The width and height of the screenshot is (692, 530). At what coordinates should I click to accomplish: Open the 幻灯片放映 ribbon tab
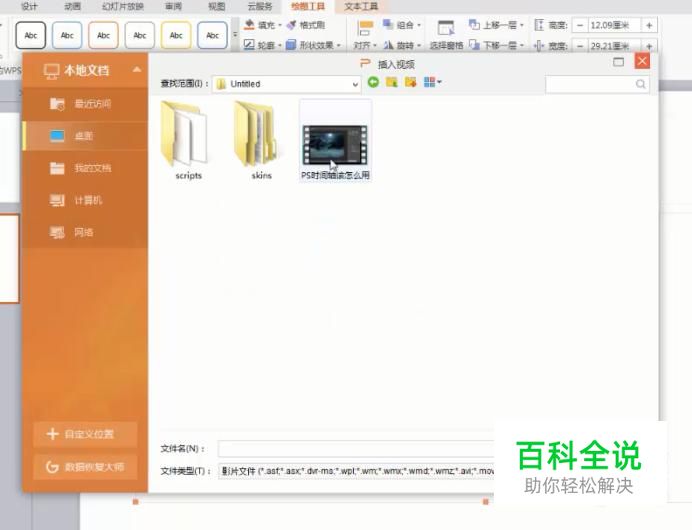tap(123, 6)
